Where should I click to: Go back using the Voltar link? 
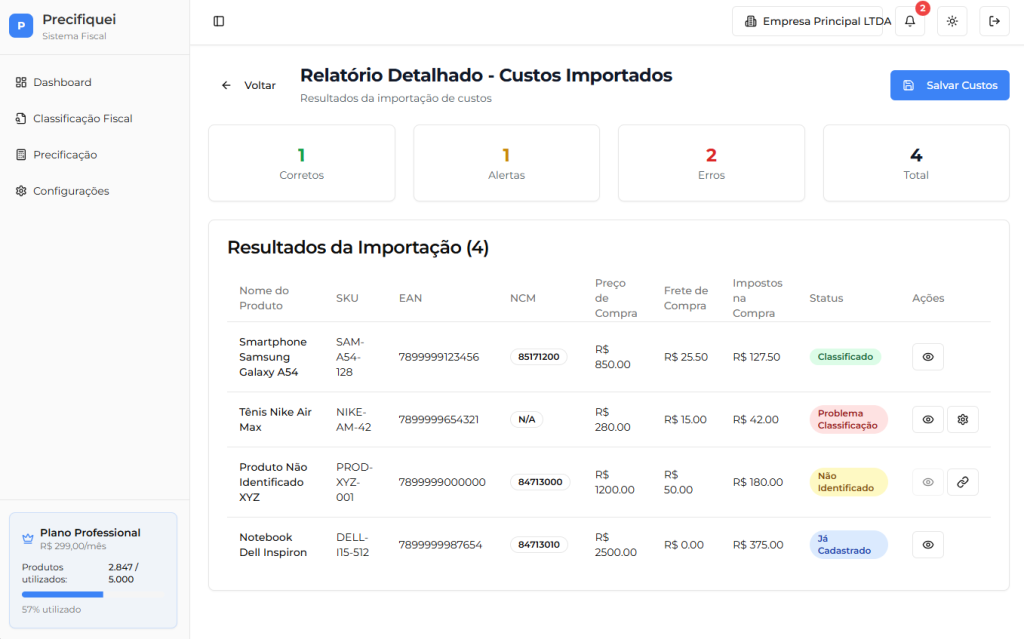coord(249,85)
